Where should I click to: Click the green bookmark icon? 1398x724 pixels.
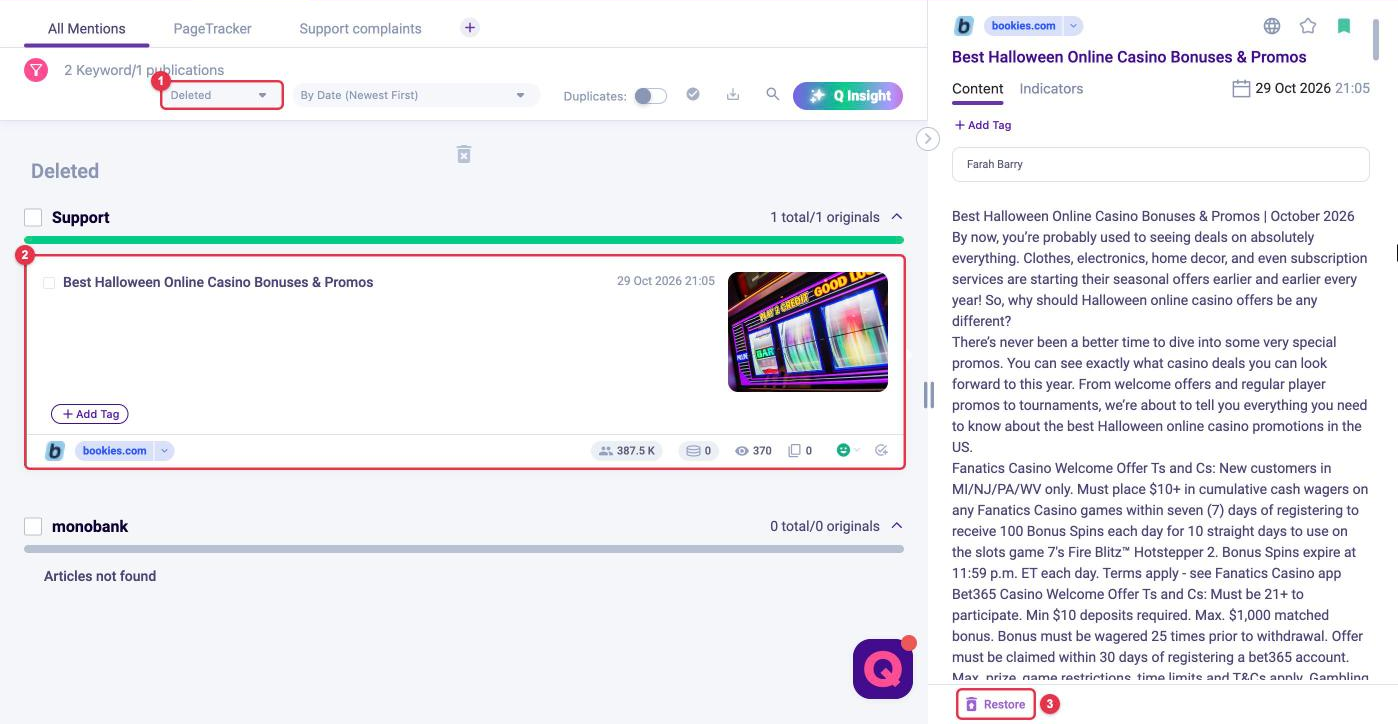[1344, 27]
